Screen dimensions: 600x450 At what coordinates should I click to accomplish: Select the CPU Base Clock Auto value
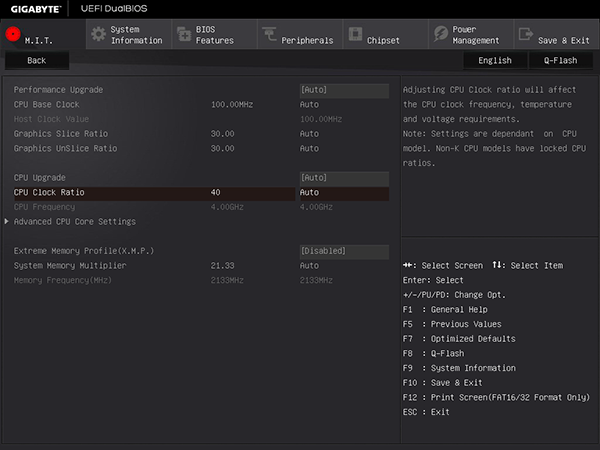click(310, 104)
